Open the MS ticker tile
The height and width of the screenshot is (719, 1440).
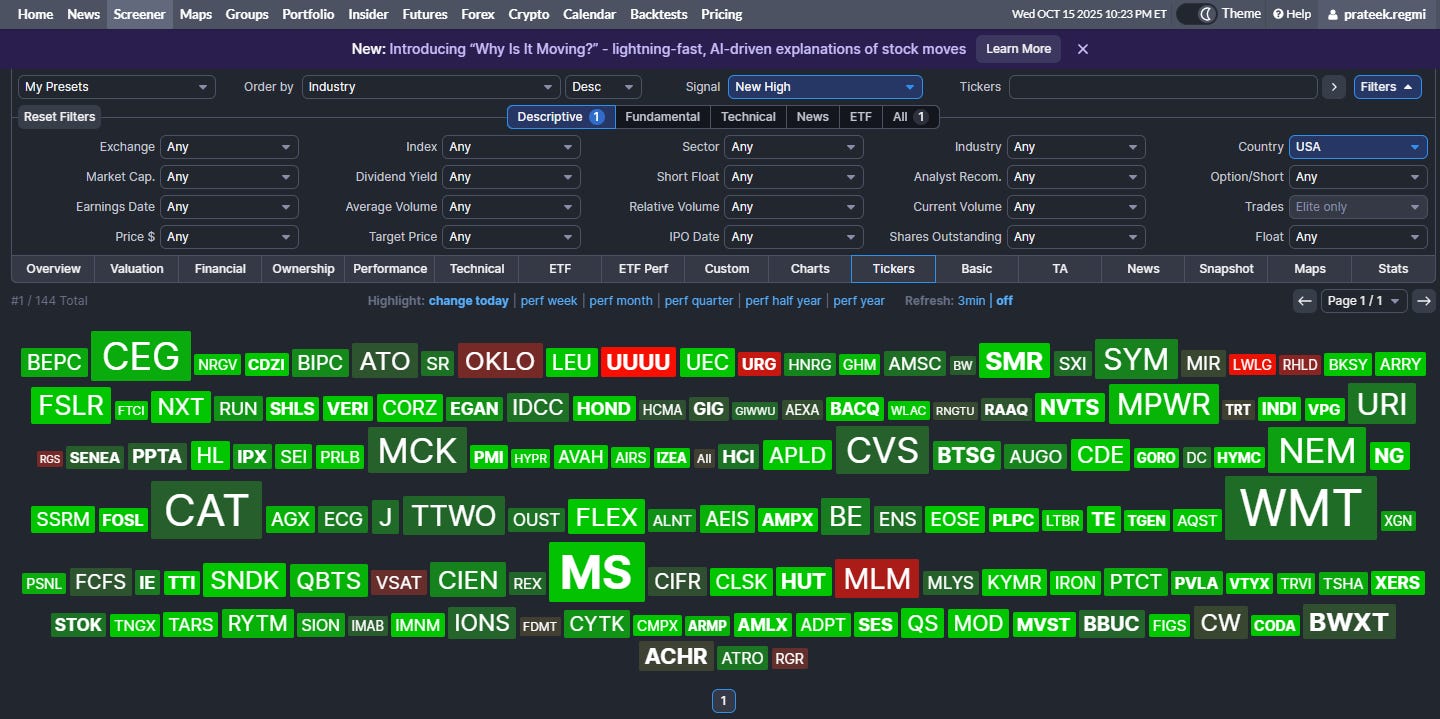[x=597, y=573]
